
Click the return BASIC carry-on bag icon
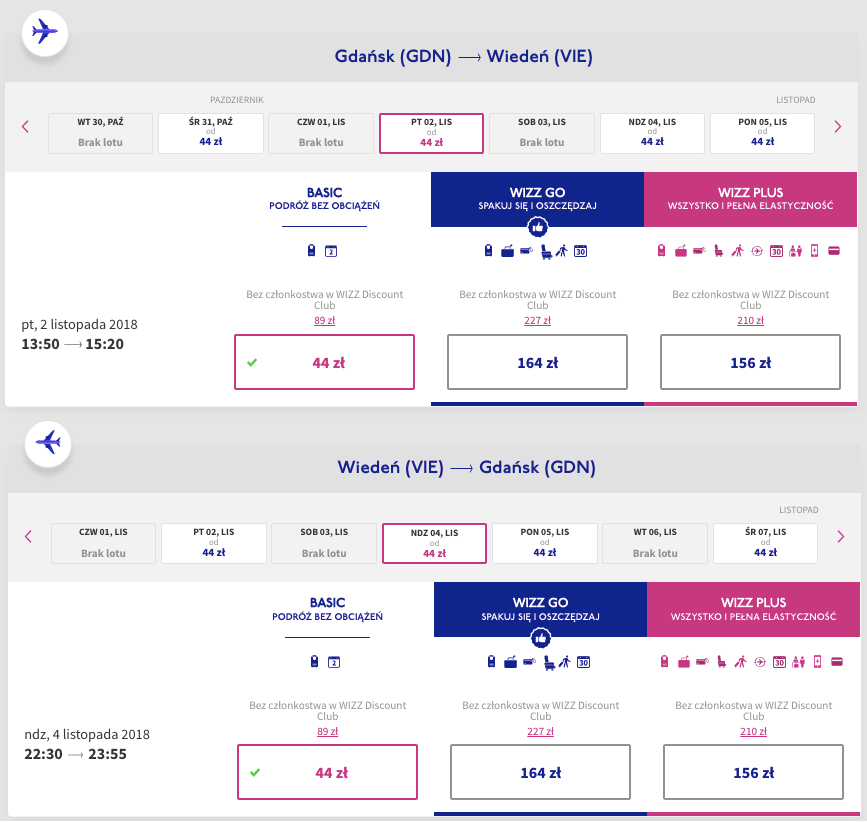pyautogui.click(x=315, y=662)
